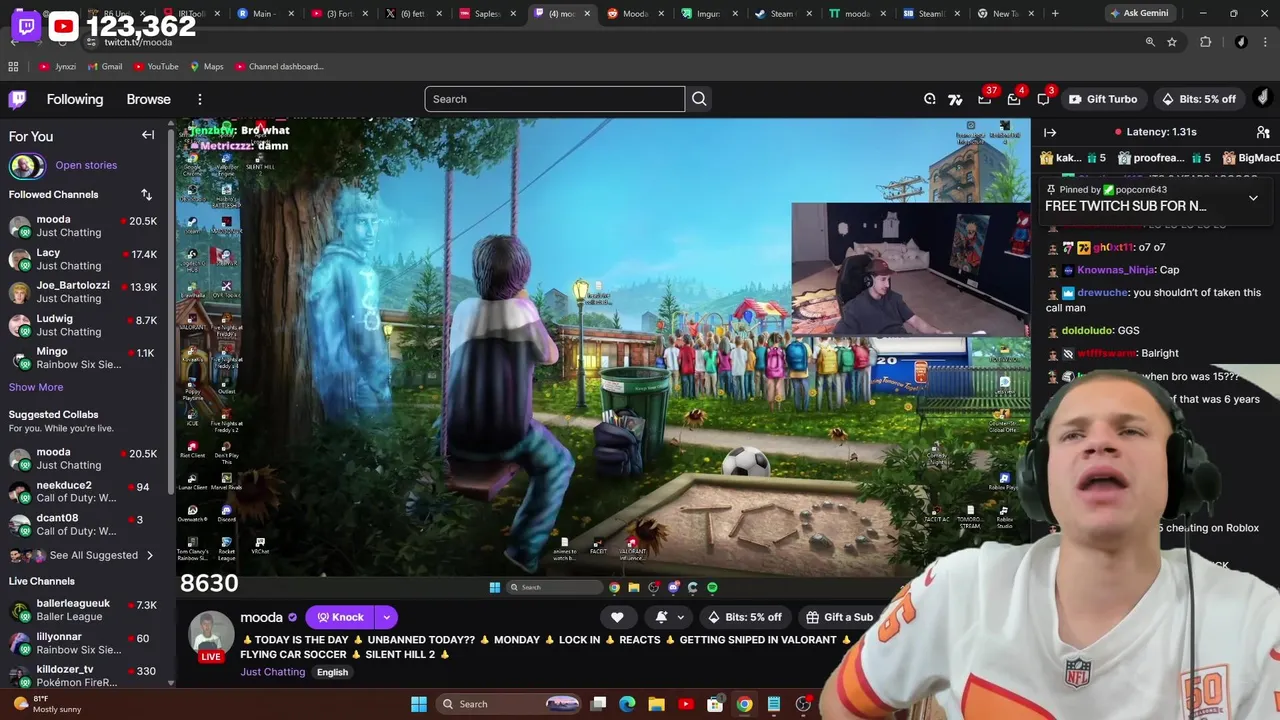Switch to the Imgur browser tab
The width and height of the screenshot is (1280, 720).
(709, 13)
